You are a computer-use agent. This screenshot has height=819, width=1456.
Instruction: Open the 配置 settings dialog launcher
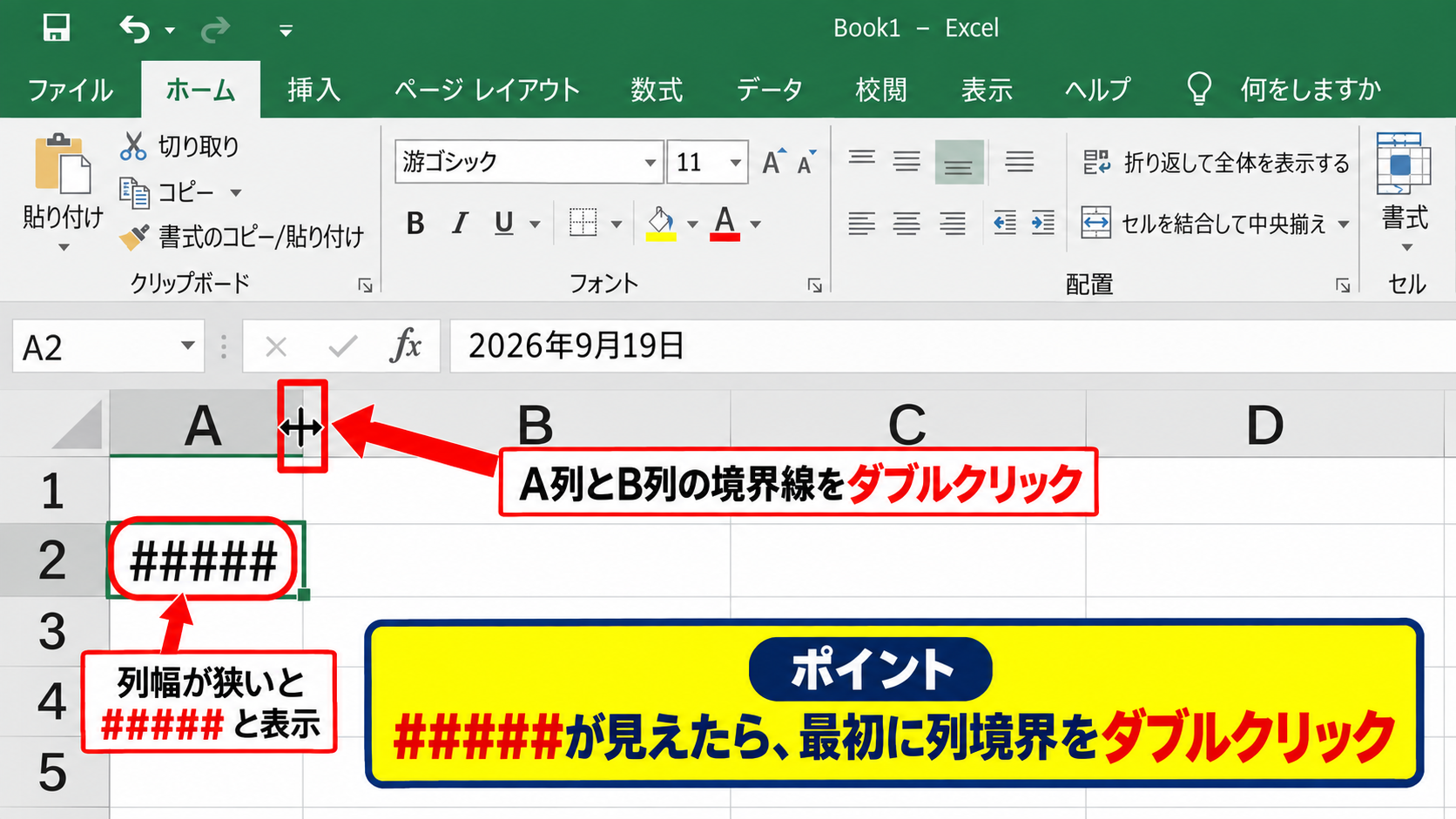coord(1344,285)
